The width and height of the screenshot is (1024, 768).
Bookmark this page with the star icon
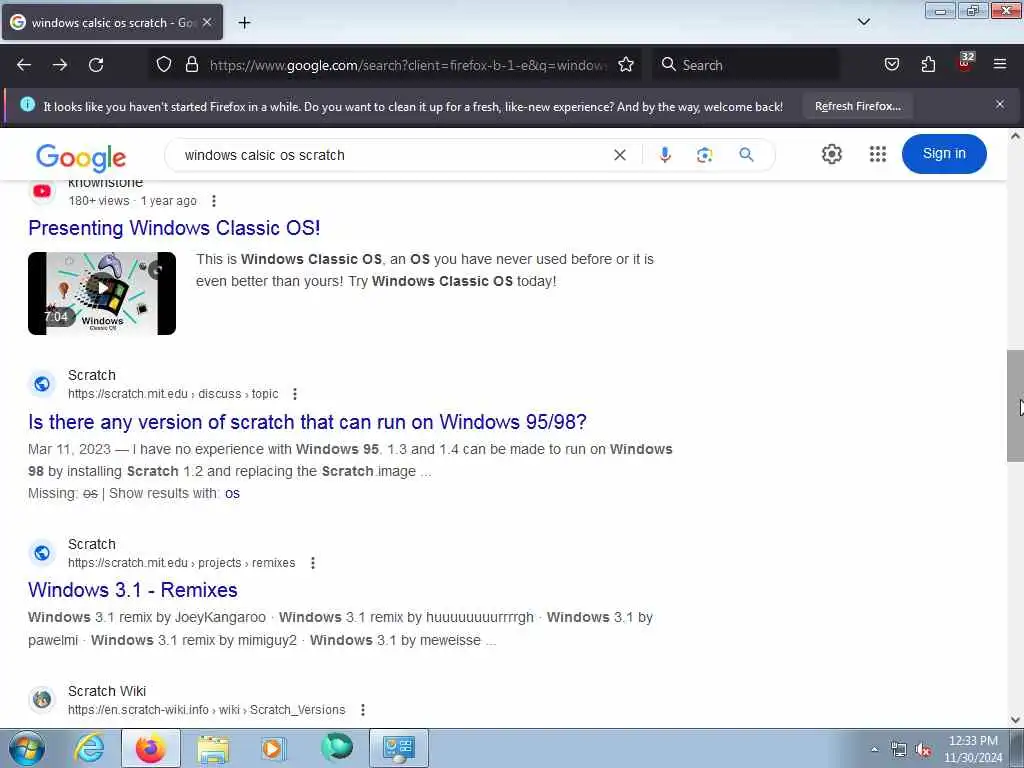pyautogui.click(x=626, y=65)
